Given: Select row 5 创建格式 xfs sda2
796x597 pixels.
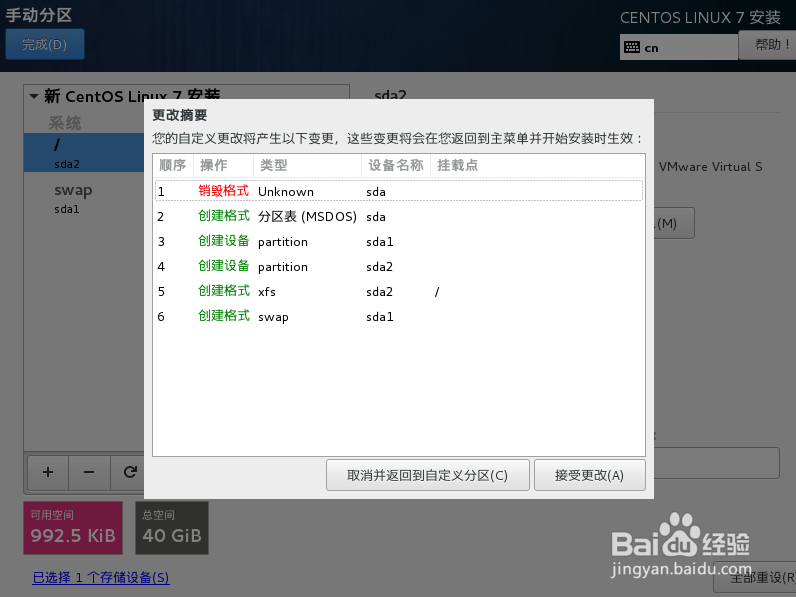Looking at the screenshot, I should pyautogui.click(x=399, y=291).
